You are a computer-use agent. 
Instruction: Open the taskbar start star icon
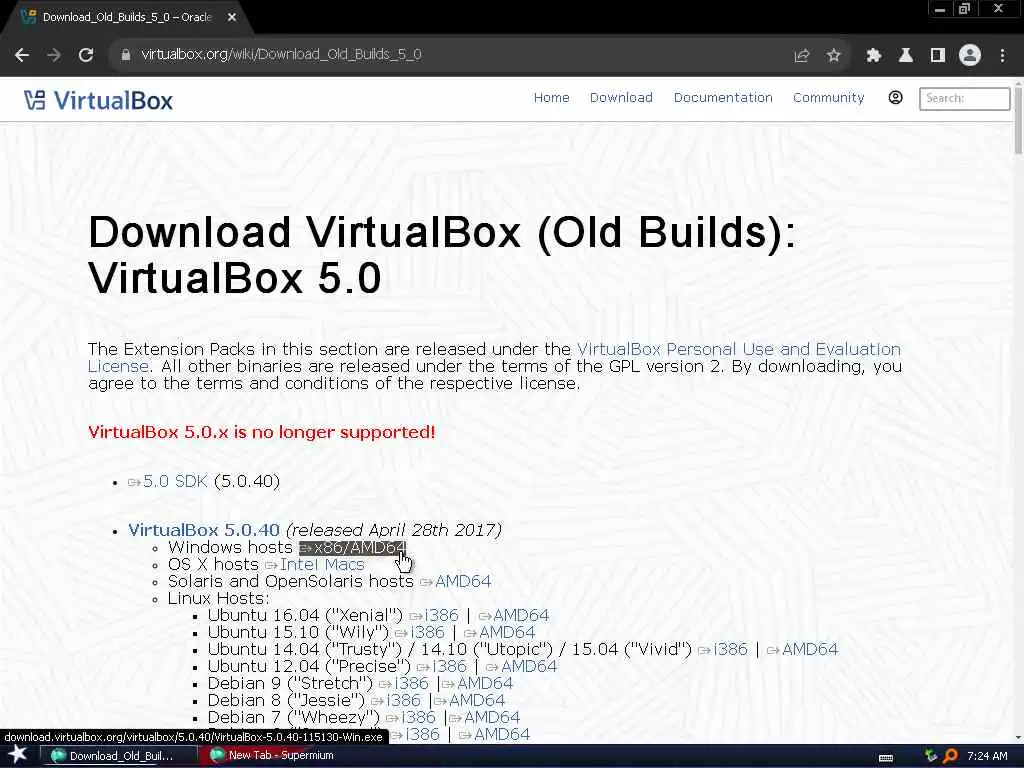point(18,755)
